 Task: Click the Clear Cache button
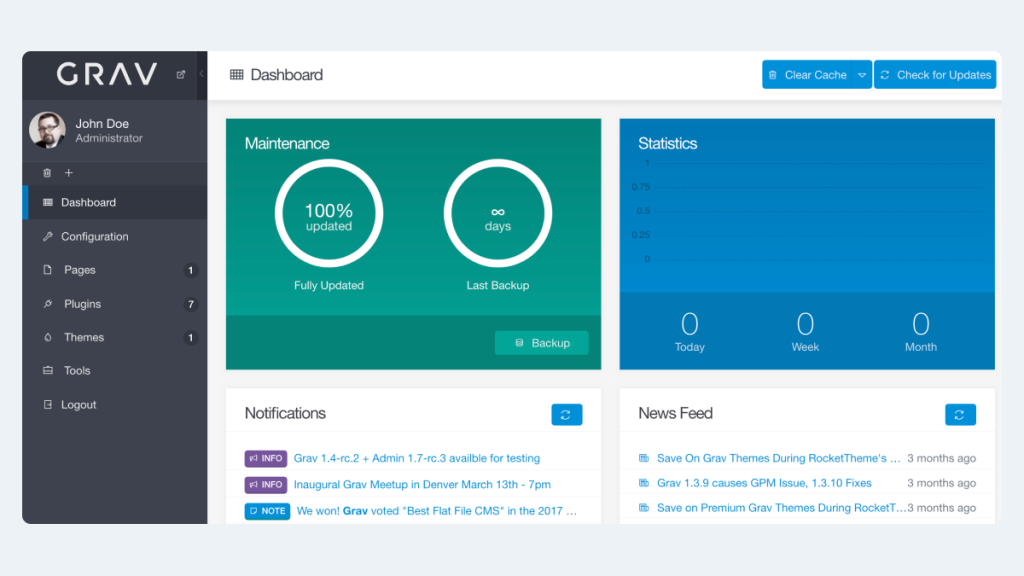[x=807, y=75]
